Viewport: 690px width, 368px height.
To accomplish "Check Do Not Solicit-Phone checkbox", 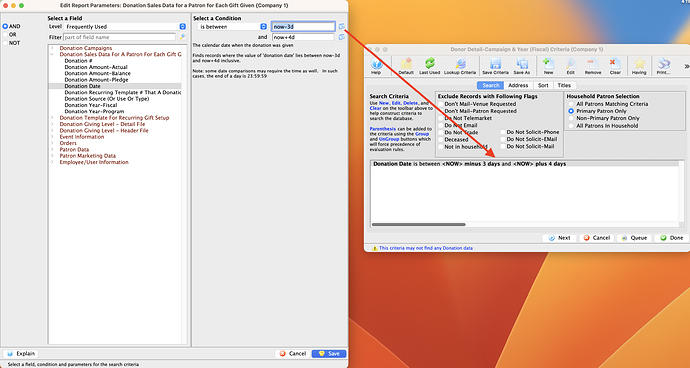I will click(x=503, y=132).
